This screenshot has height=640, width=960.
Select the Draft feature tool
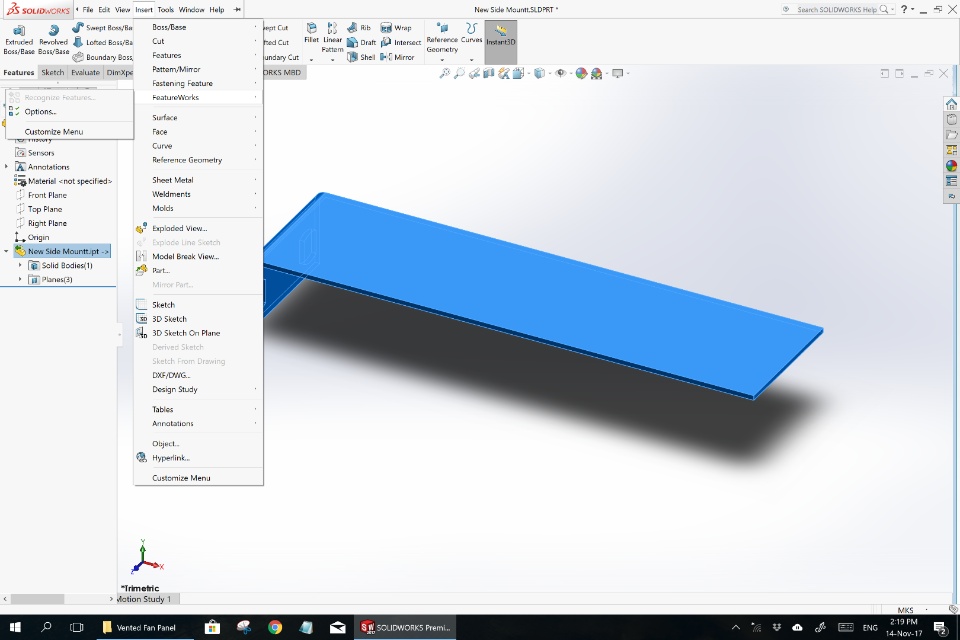pos(361,42)
